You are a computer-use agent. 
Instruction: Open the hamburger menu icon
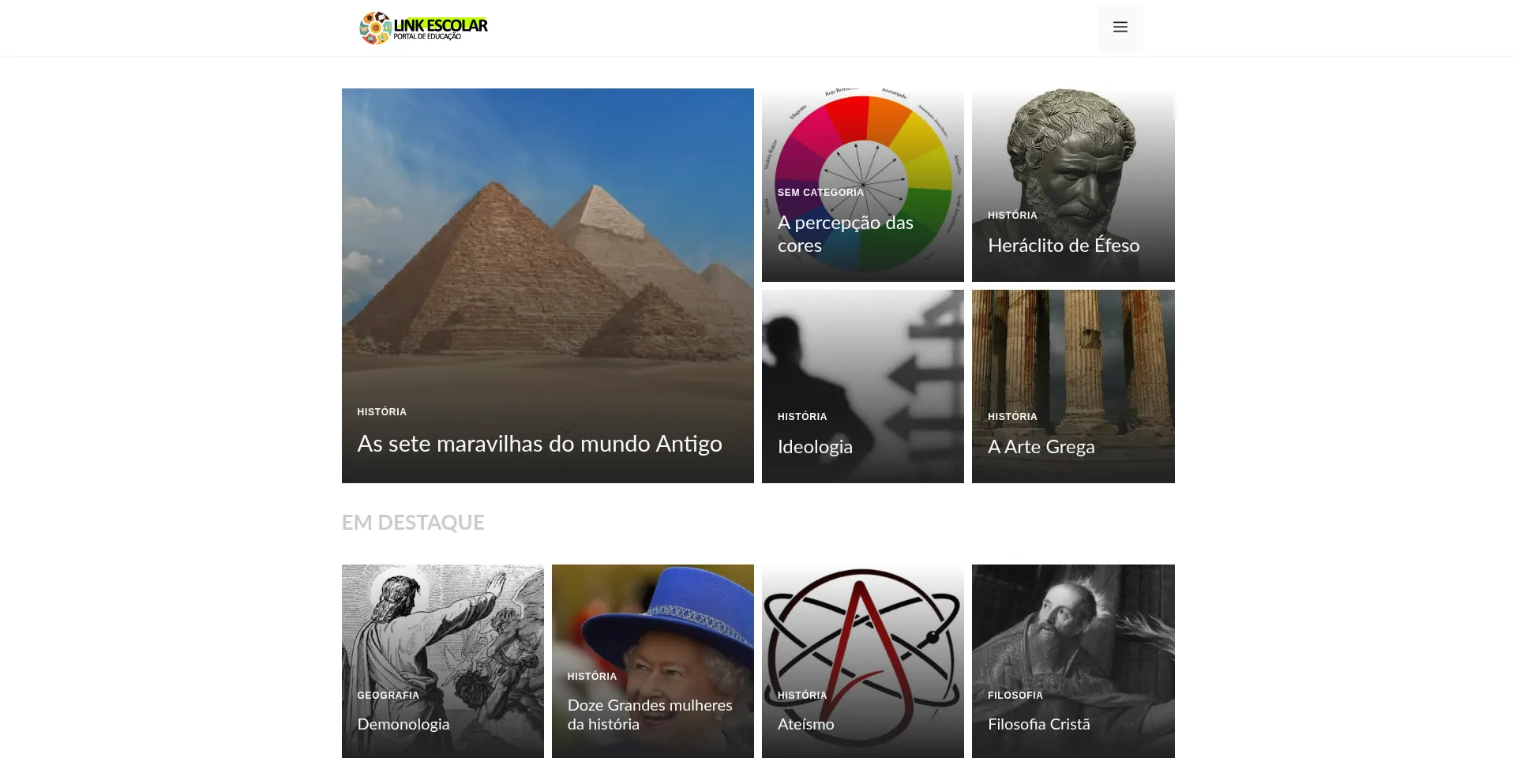1120,28
